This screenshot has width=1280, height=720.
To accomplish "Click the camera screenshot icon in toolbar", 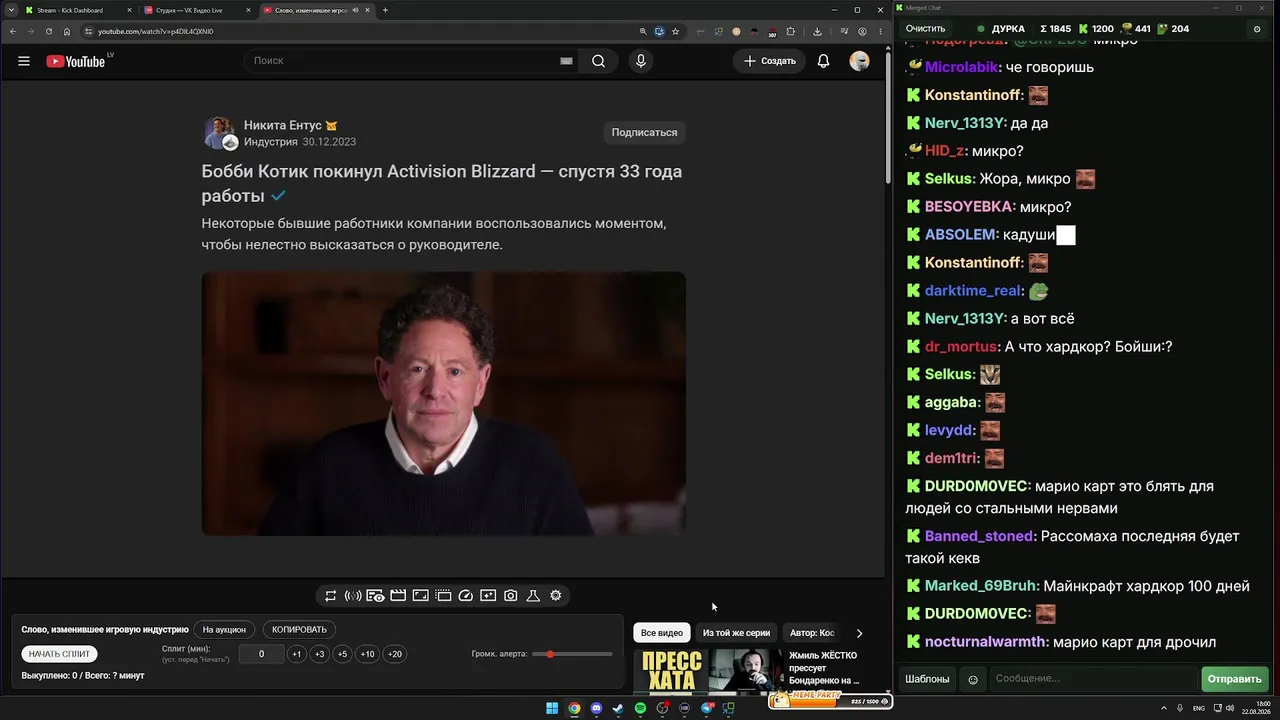I will (x=511, y=596).
